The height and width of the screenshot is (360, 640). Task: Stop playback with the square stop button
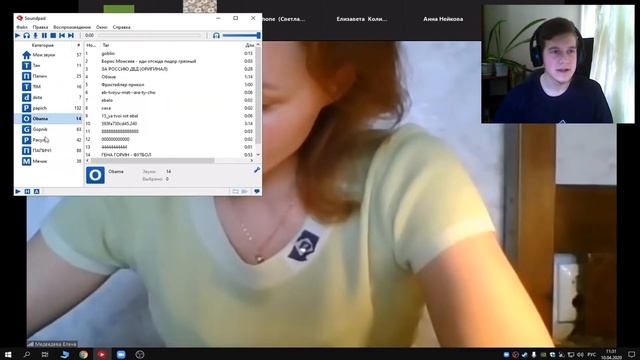(x=53, y=36)
